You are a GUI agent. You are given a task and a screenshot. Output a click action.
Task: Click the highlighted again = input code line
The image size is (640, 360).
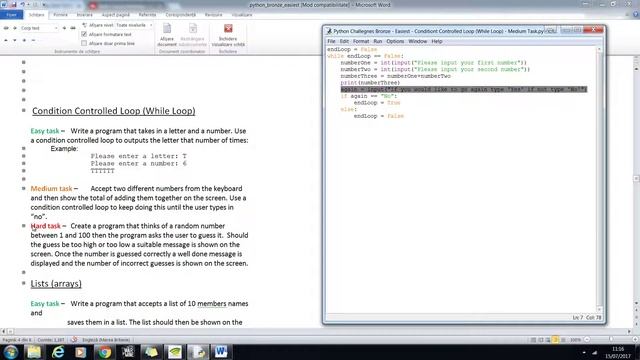click(x=464, y=89)
